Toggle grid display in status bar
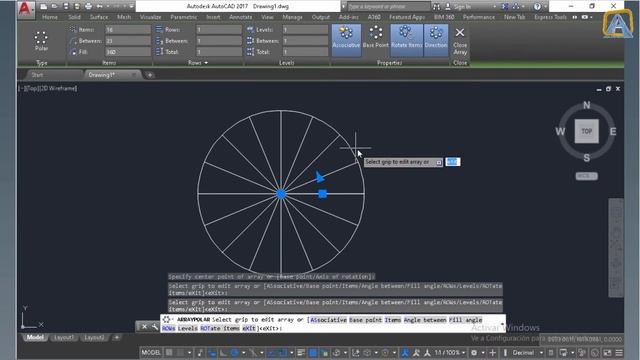The image size is (640, 360). click(169, 353)
